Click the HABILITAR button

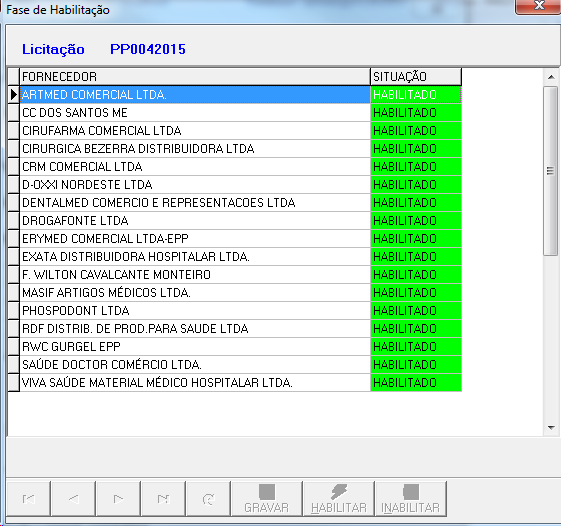coord(339,498)
